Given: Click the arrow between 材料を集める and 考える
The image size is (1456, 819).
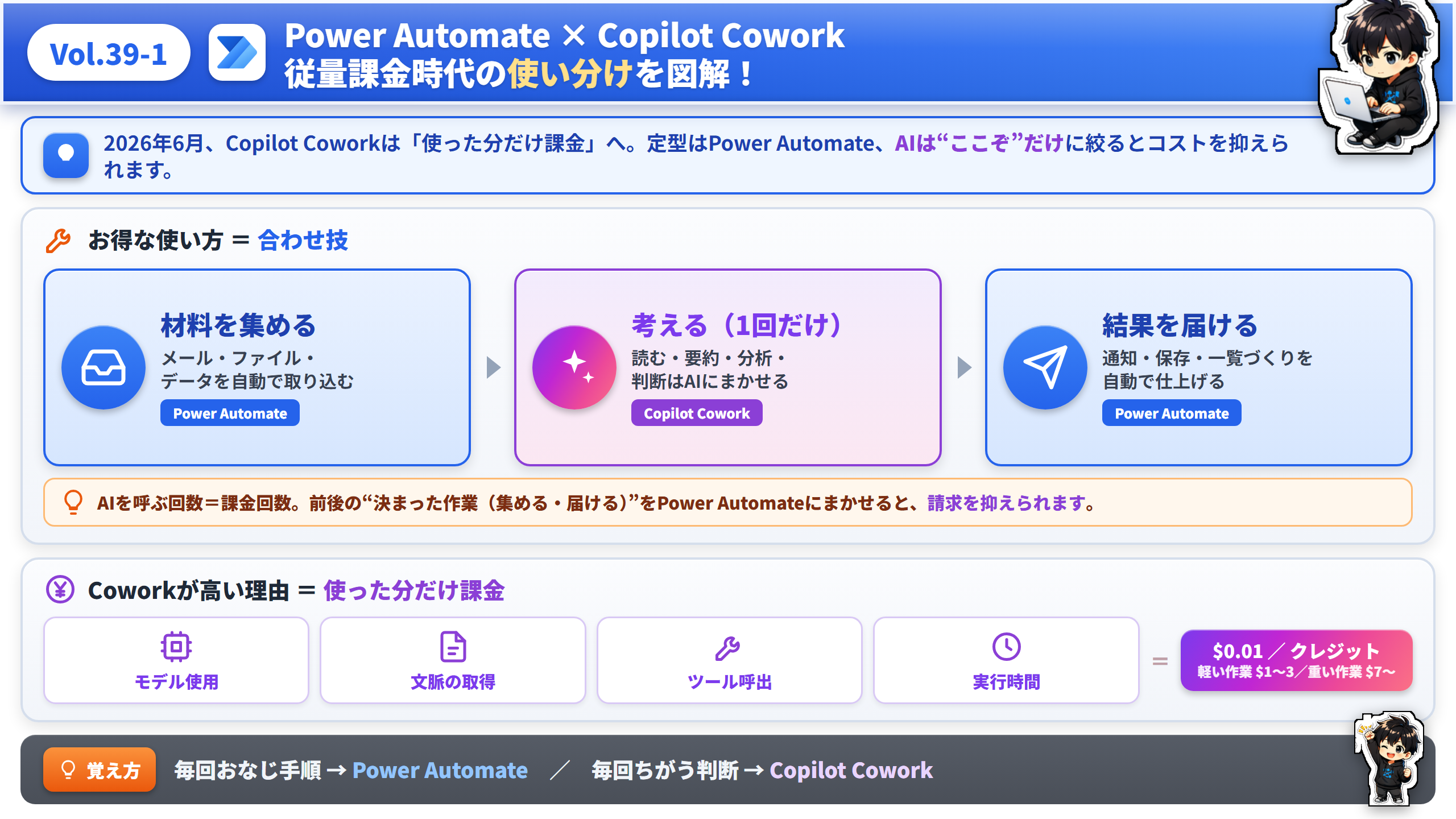Looking at the screenshot, I should [493, 367].
